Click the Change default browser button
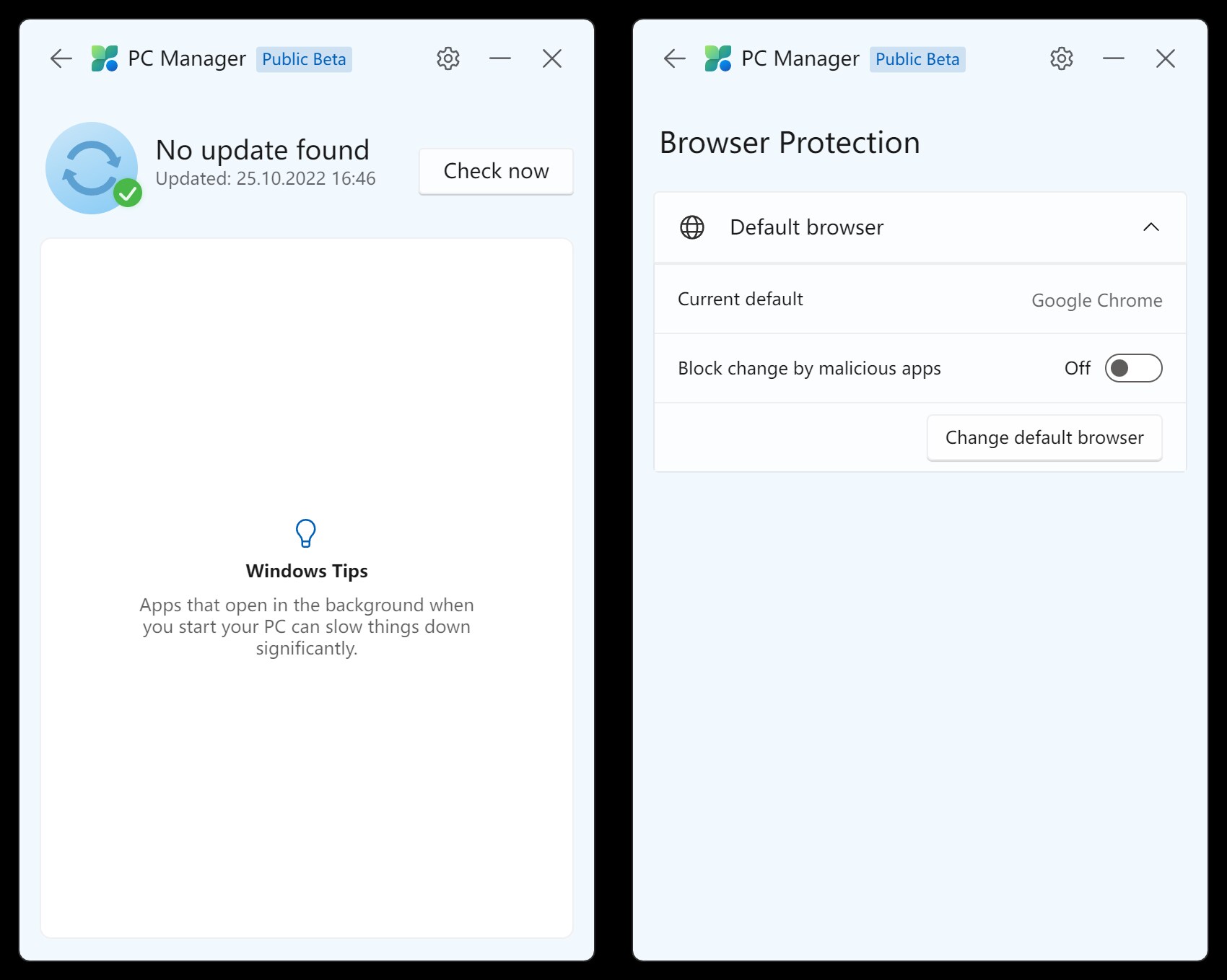The image size is (1227, 980). pos(1044,437)
